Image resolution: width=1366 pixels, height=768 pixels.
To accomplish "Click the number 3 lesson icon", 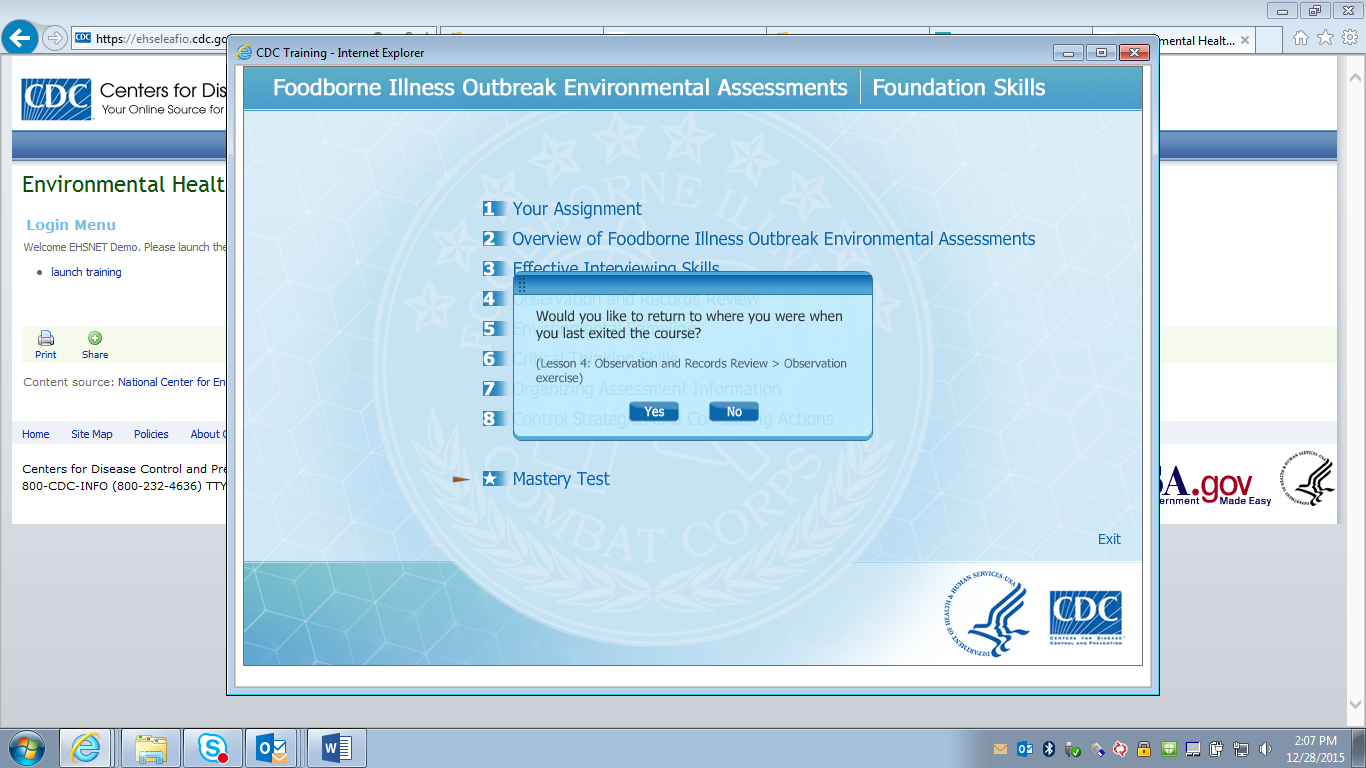I will [492, 269].
